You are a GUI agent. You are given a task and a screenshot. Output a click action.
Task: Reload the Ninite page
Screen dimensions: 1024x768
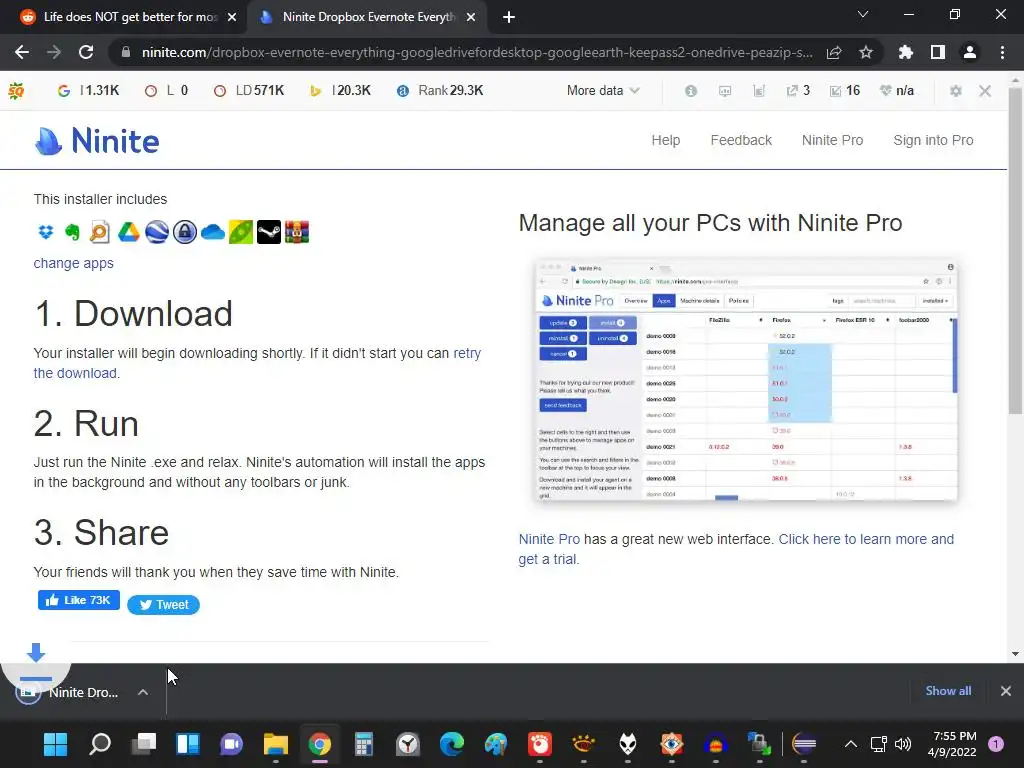coord(86,52)
